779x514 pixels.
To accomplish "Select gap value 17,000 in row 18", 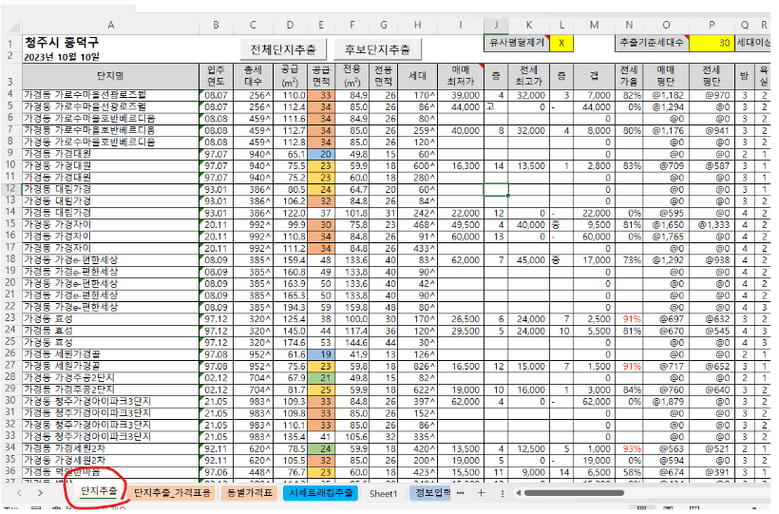I will 594,260.
